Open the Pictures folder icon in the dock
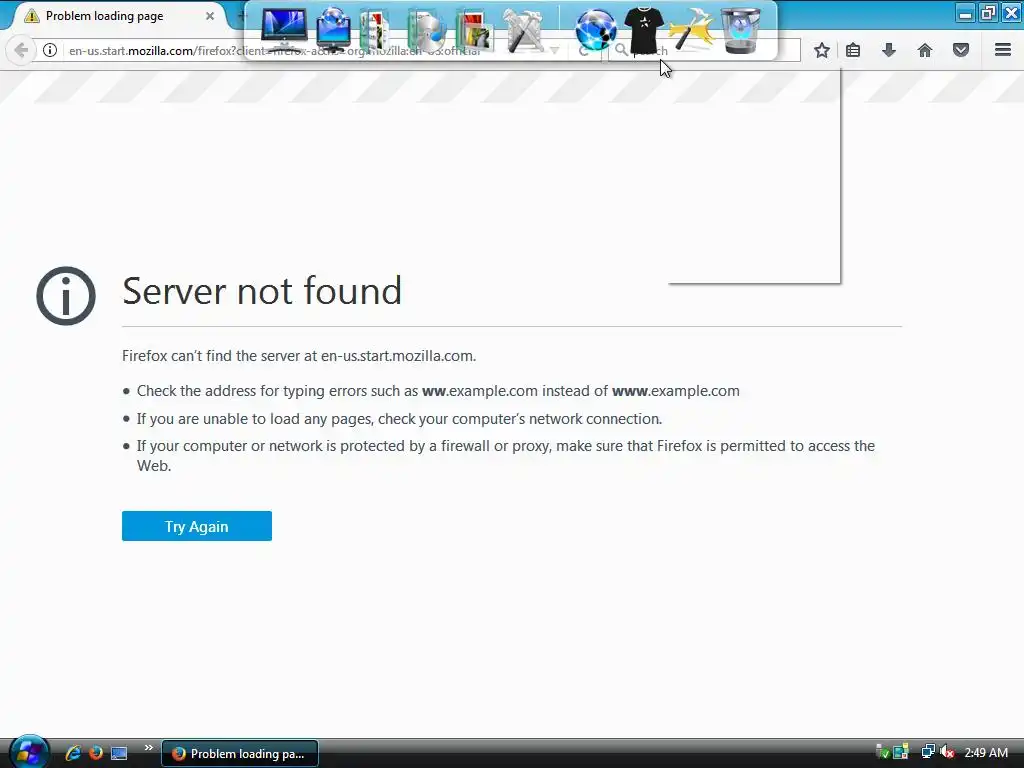 pyautogui.click(x=475, y=31)
